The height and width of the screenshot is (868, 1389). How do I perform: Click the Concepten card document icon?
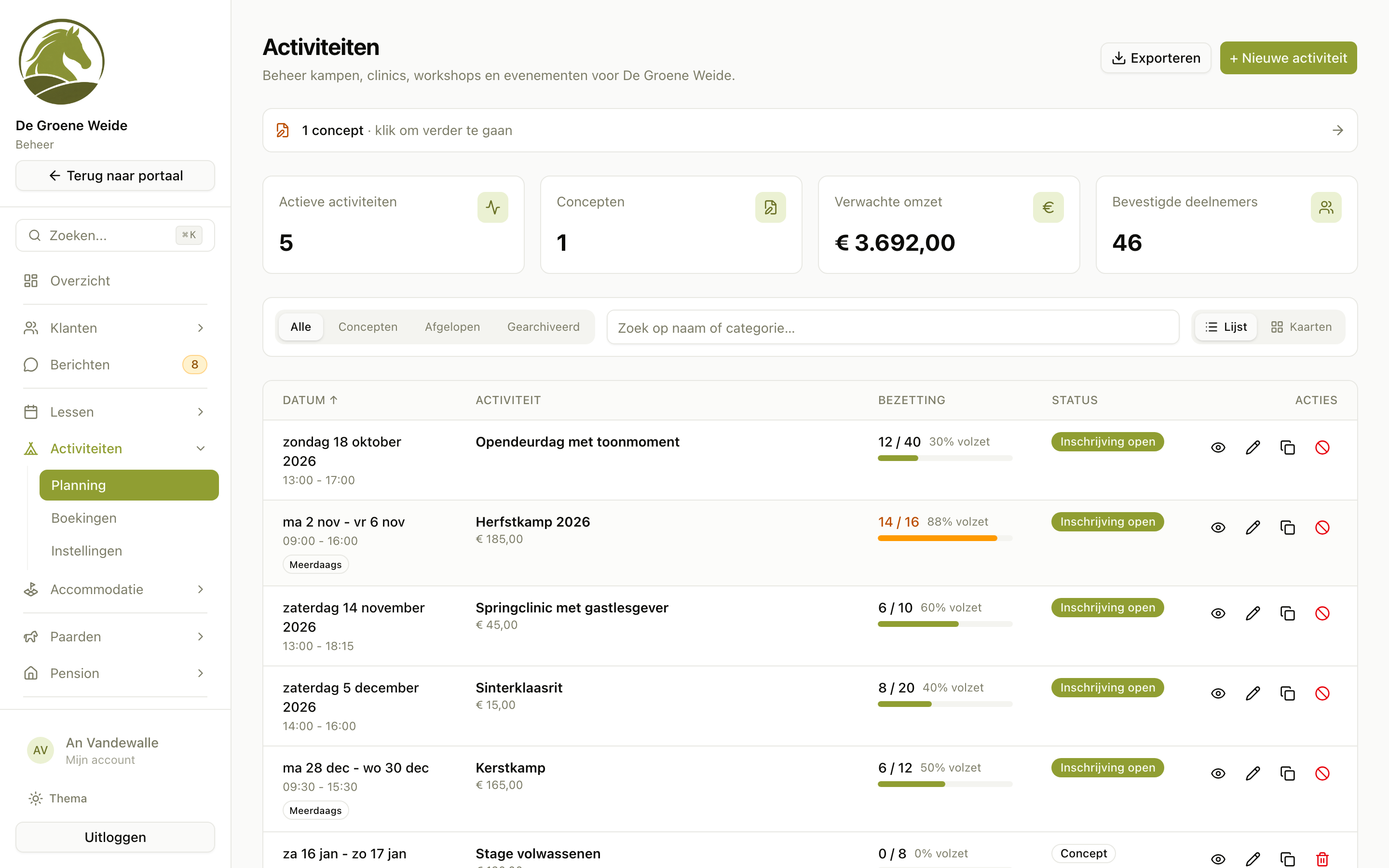770,207
